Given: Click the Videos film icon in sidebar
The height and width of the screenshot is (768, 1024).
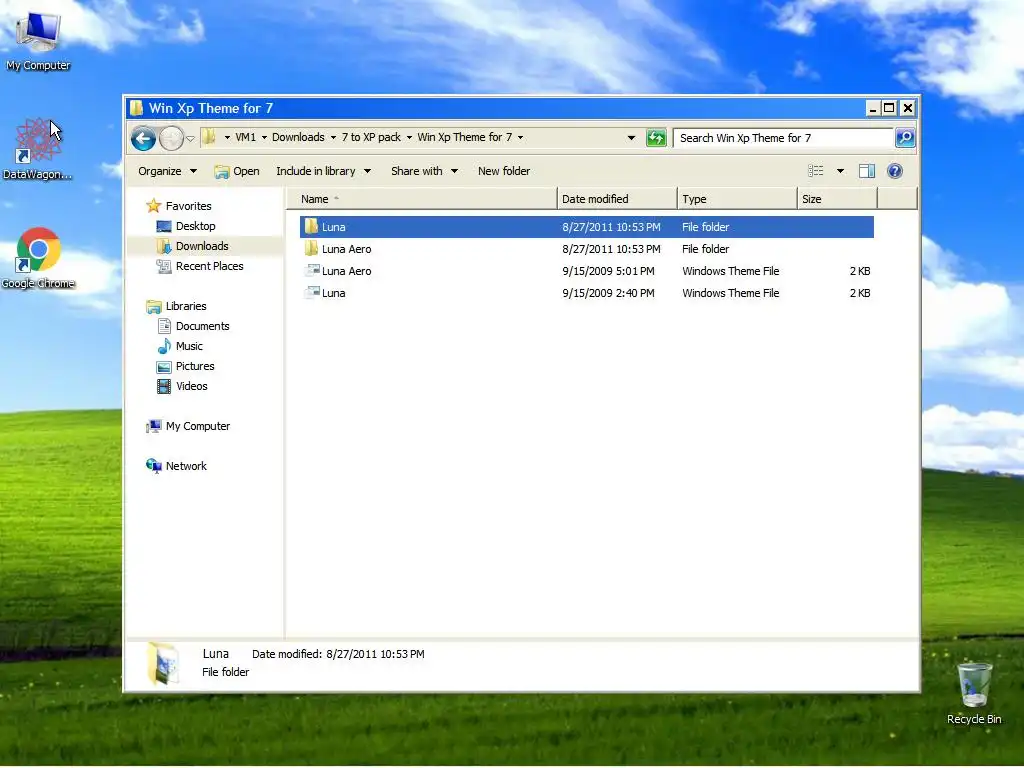Looking at the screenshot, I should coord(164,387).
